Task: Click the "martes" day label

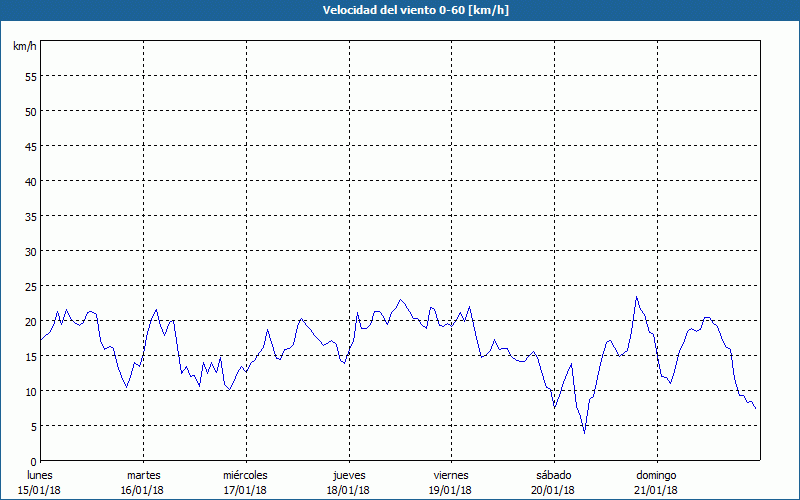Action: tap(143, 475)
